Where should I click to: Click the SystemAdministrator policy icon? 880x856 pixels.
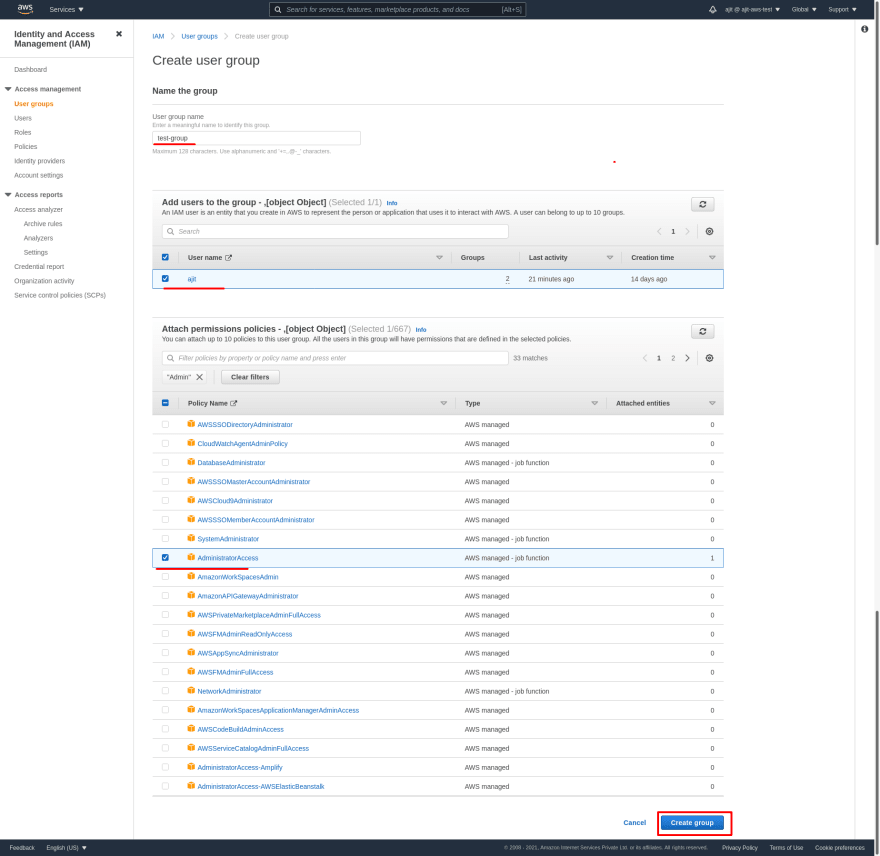191,538
